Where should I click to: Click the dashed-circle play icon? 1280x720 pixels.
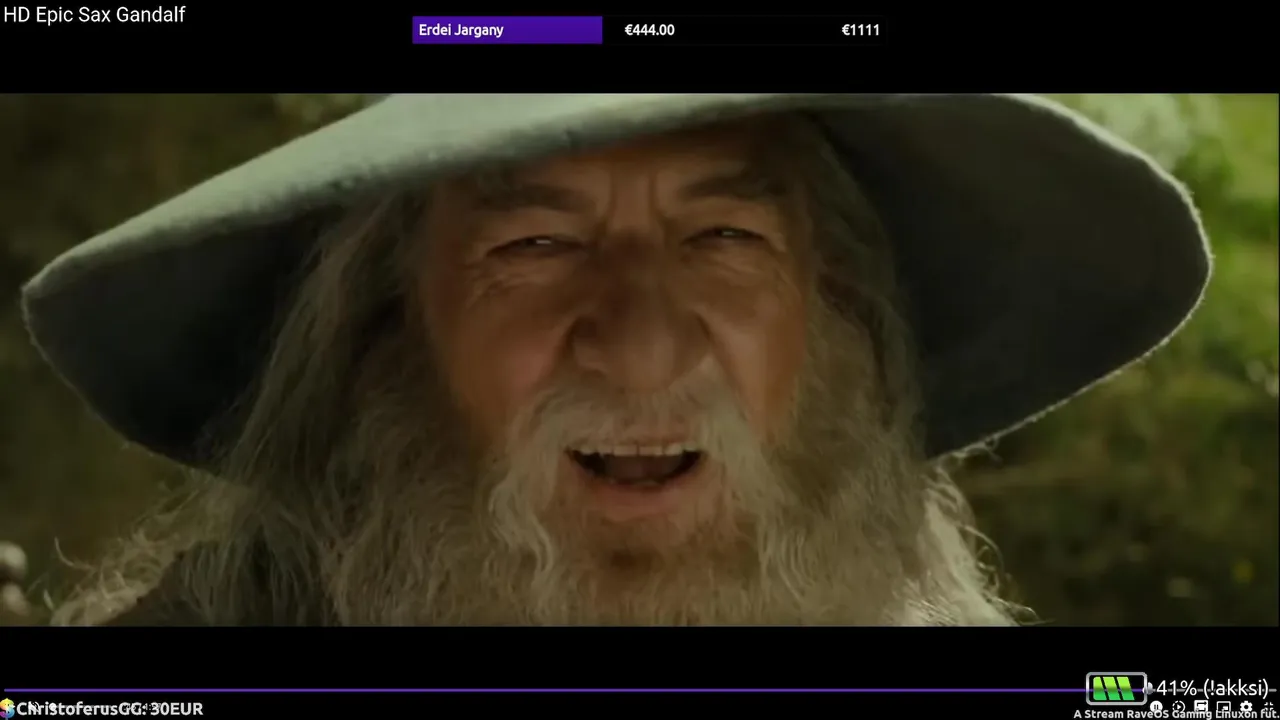(1179, 708)
